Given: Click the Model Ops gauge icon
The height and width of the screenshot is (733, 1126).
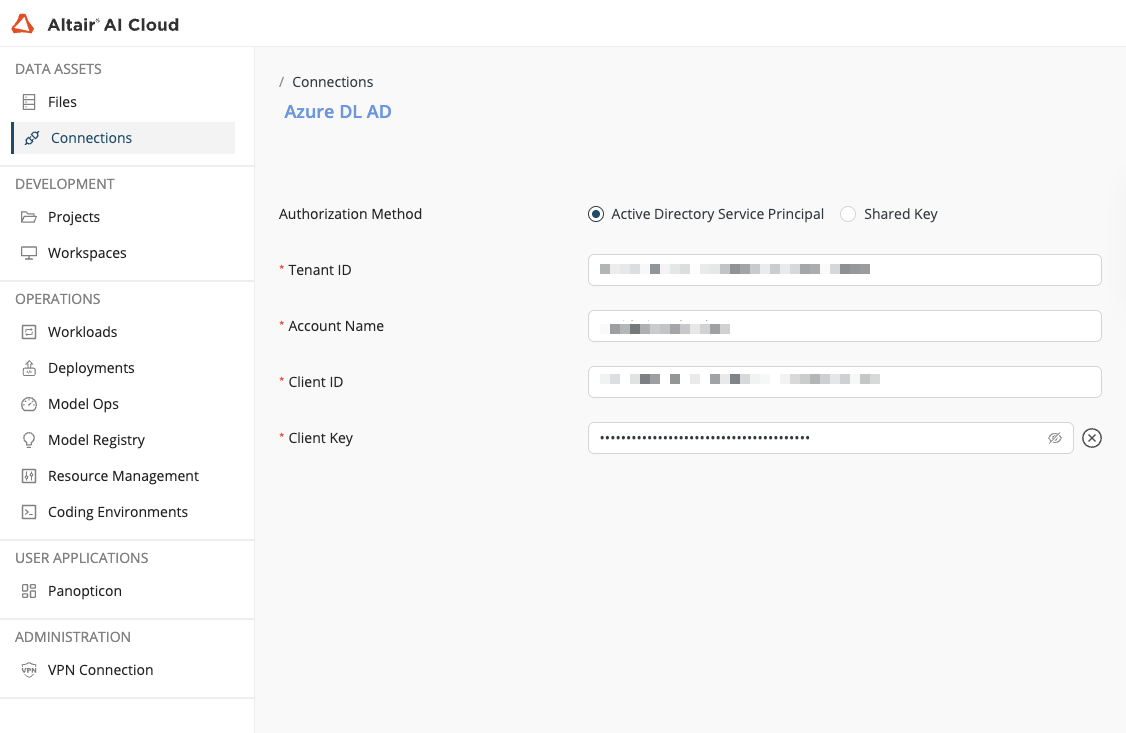Looking at the screenshot, I should [29, 404].
